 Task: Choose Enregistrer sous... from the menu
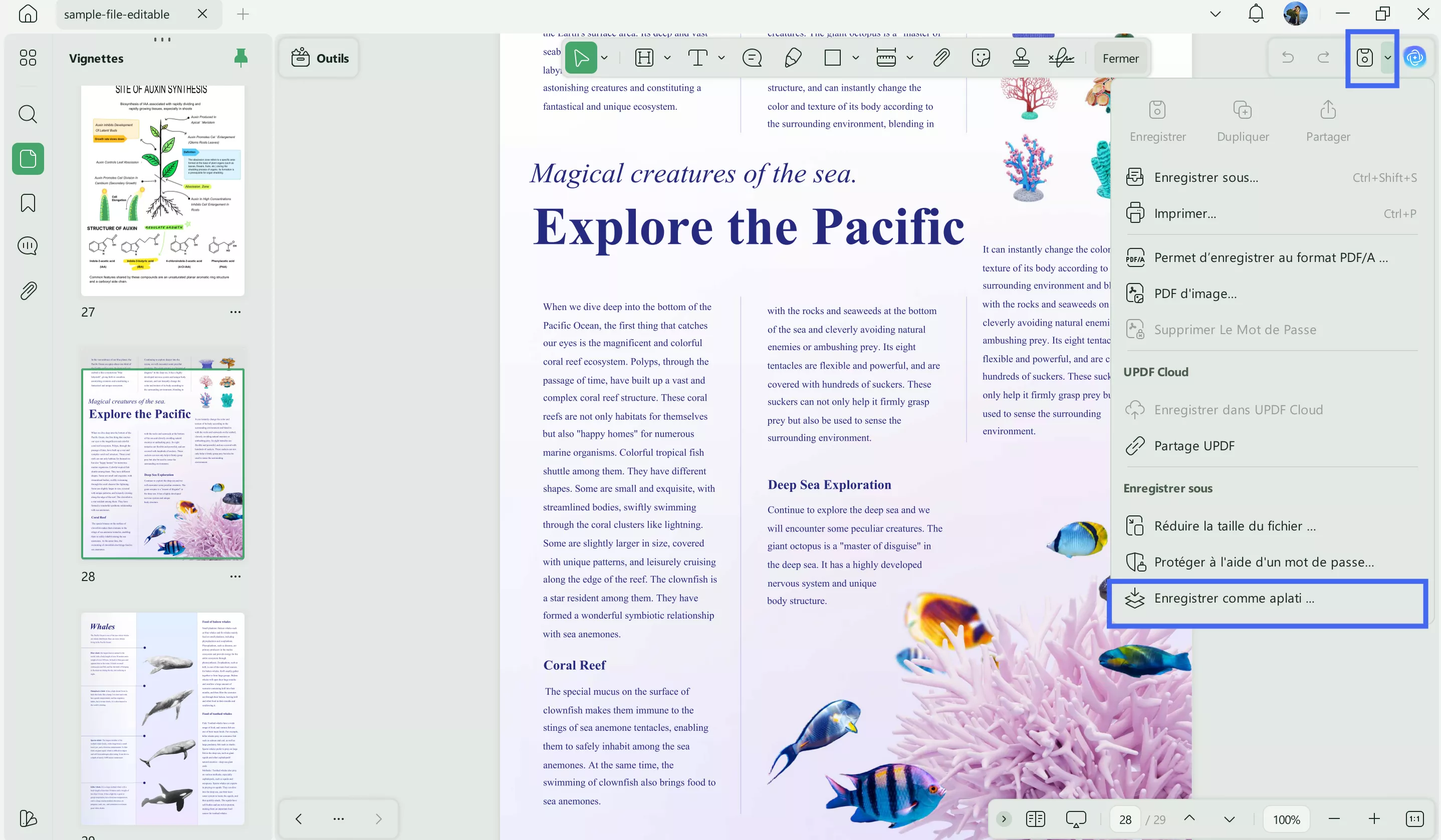coord(1272,177)
